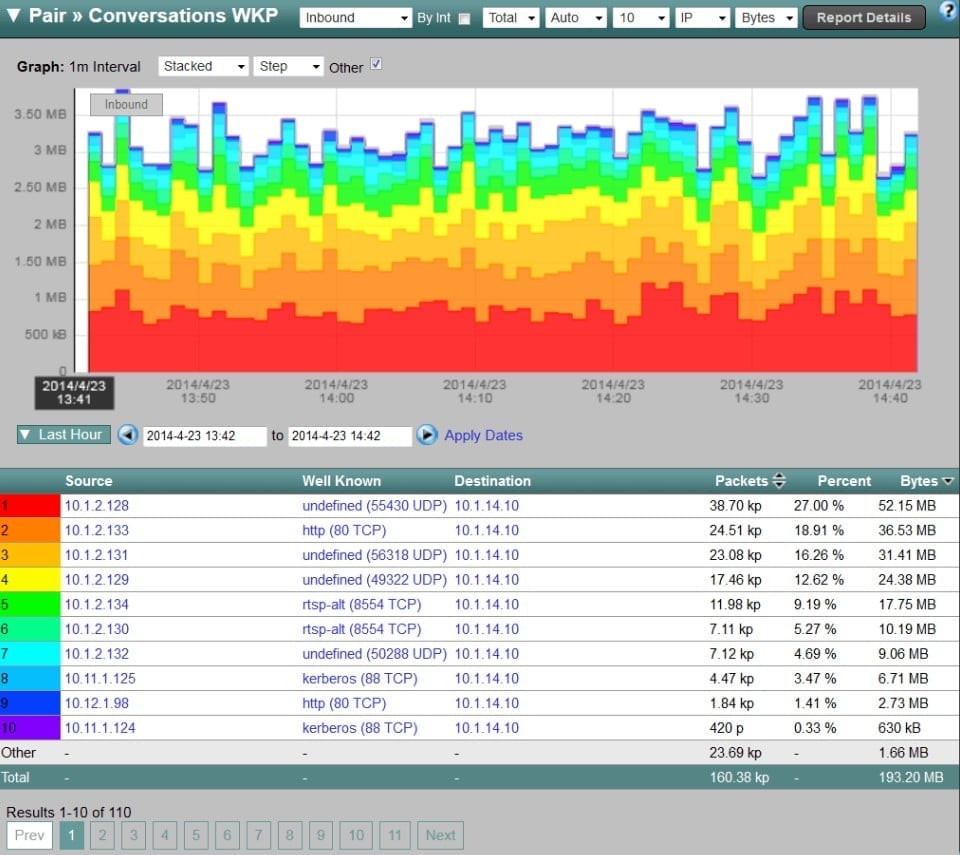Open the Inbound direction dropdown
Image resolution: width=960 pixels, height=855 pixels.
point(355,18)
